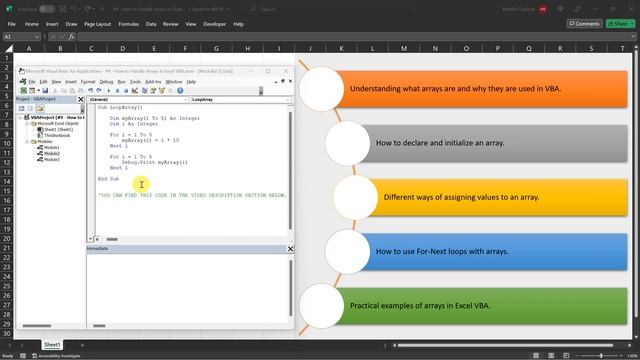Click View Code icon in Project panel
Screen dimensions: 640x360
click(22, 109)
